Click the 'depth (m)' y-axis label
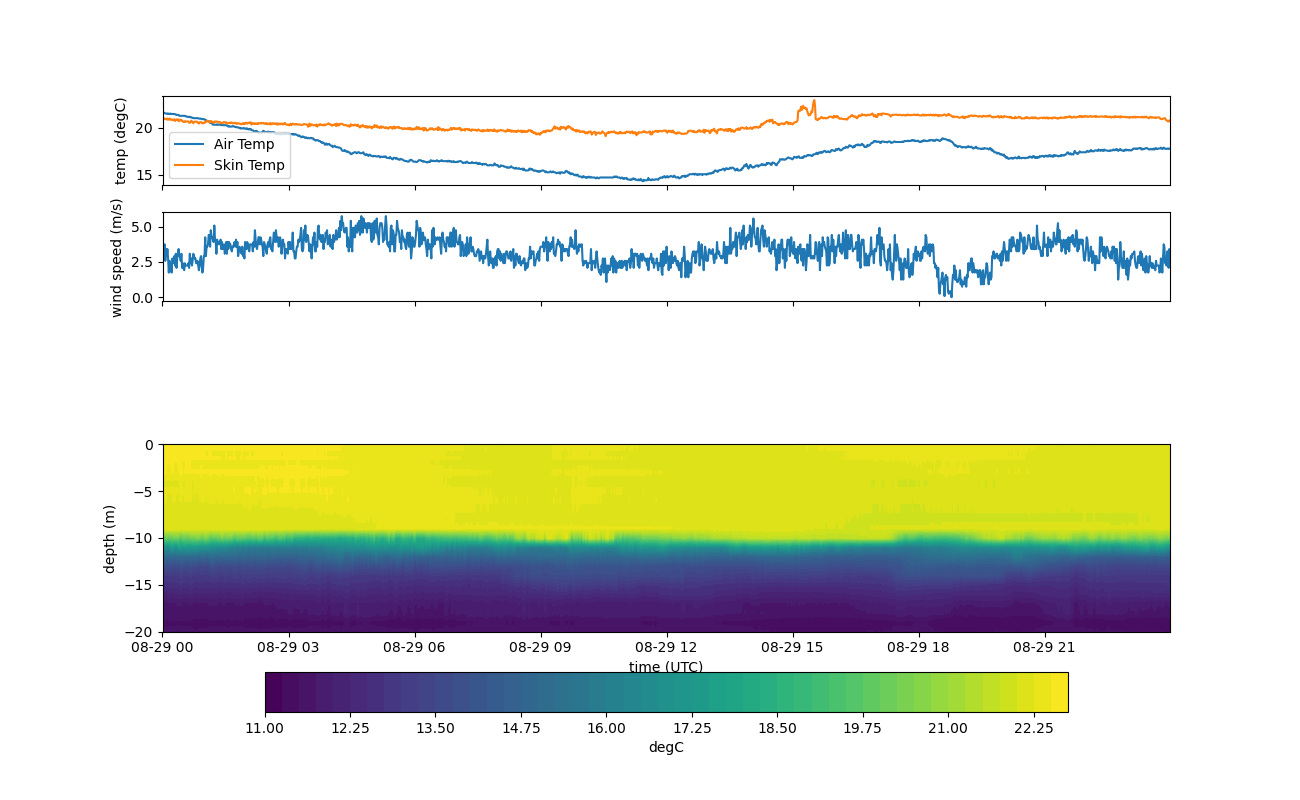This screenshot has height=800, width=1300. (110, 538)
